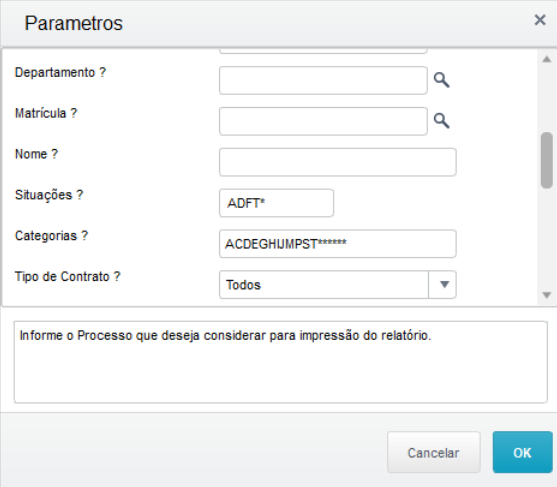Click the Parametros title text
The image size is (557, 487).
[74, 23]
